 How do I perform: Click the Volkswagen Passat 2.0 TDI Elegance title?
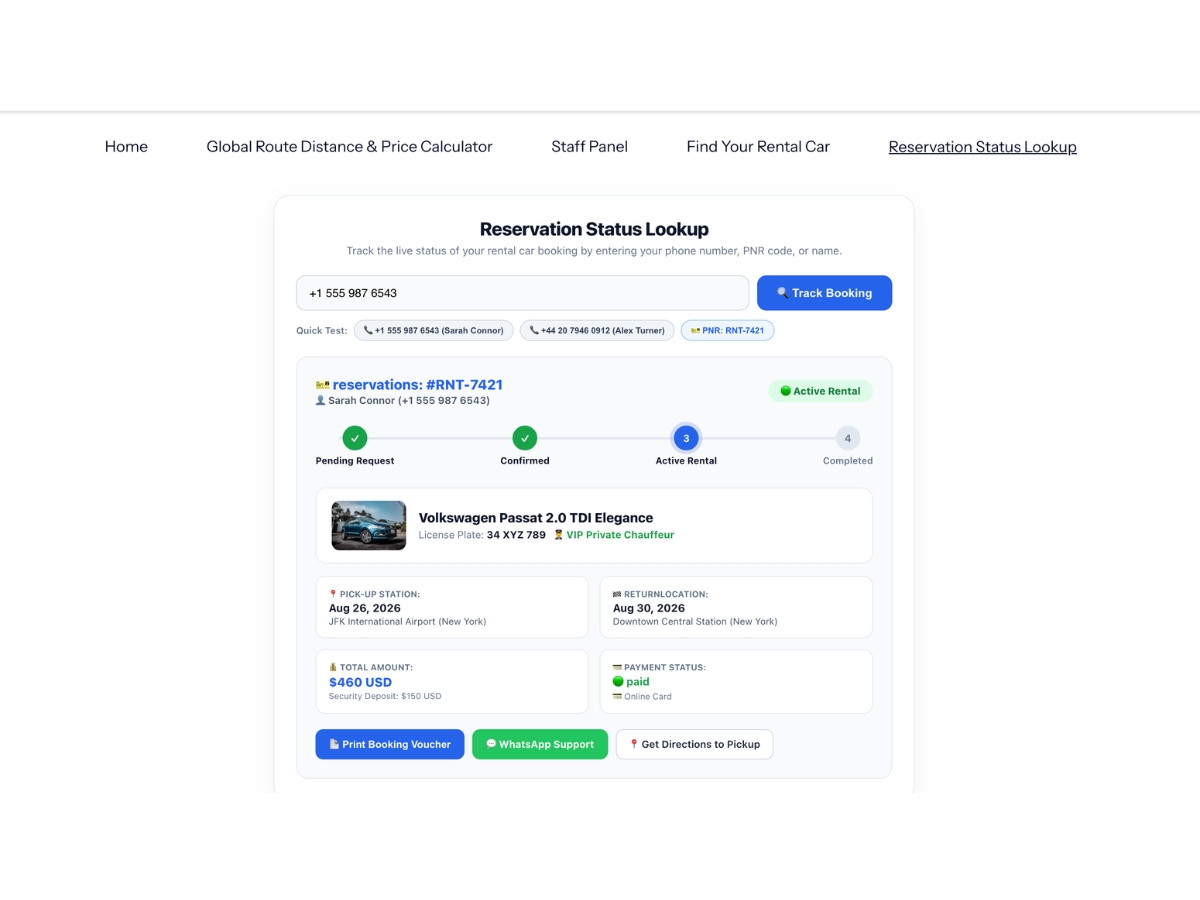pos(536,518)
